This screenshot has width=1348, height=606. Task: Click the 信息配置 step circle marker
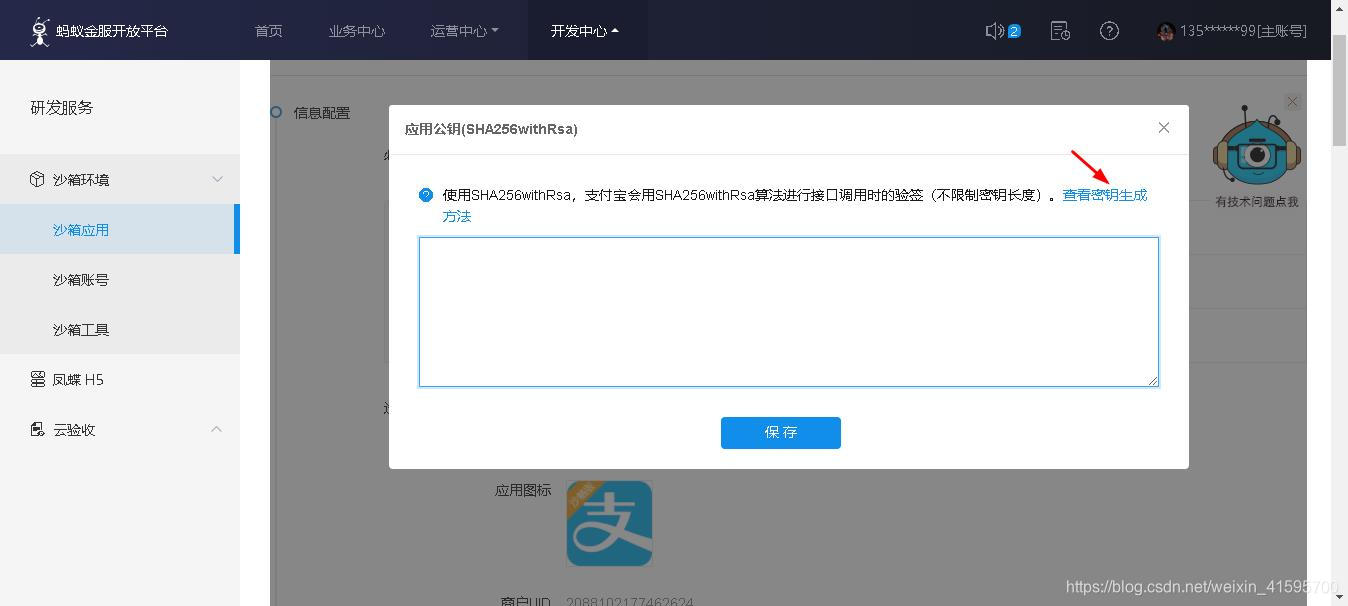click(276, 112)
